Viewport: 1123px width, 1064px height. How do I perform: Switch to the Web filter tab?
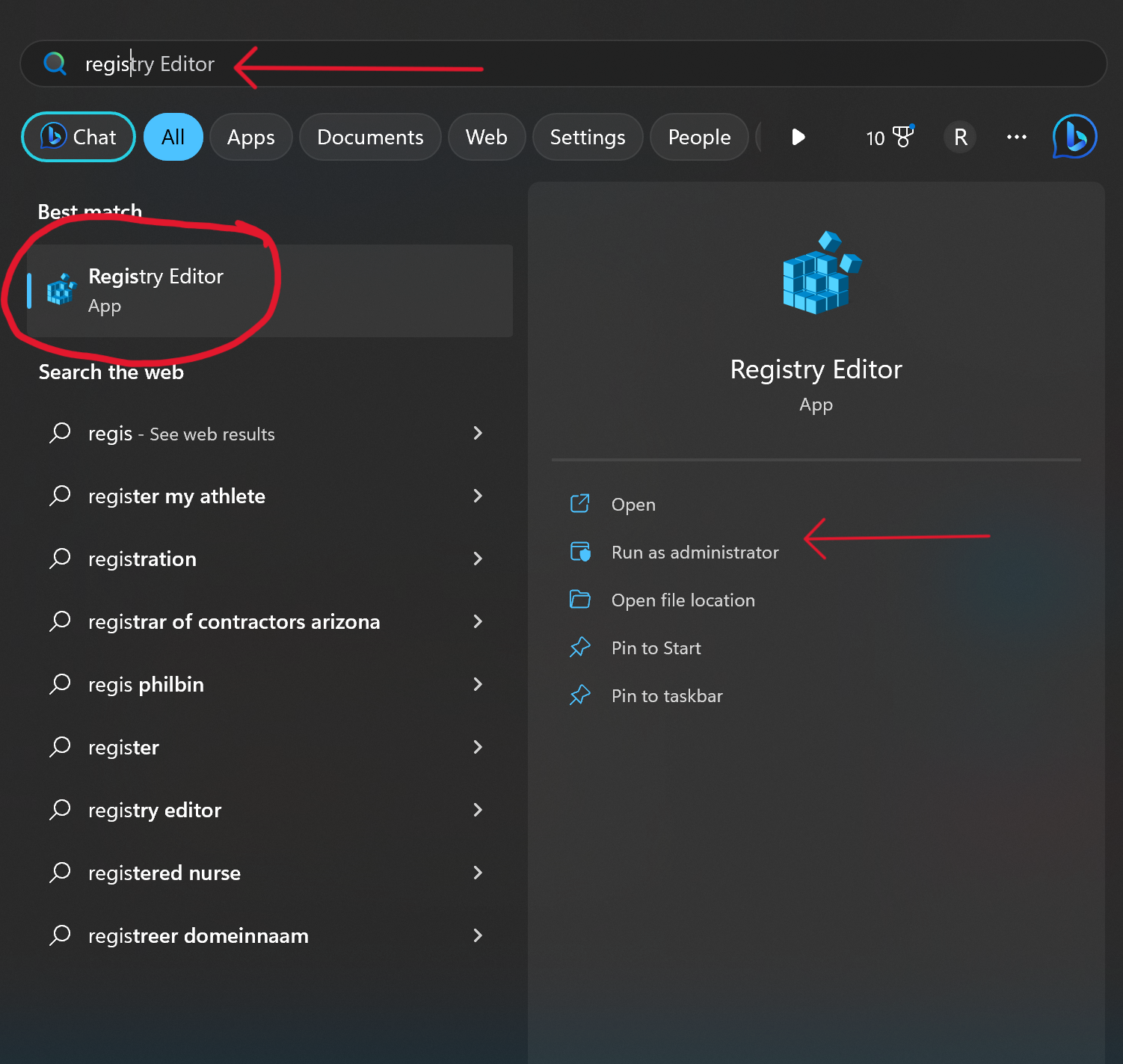(487, 137)
